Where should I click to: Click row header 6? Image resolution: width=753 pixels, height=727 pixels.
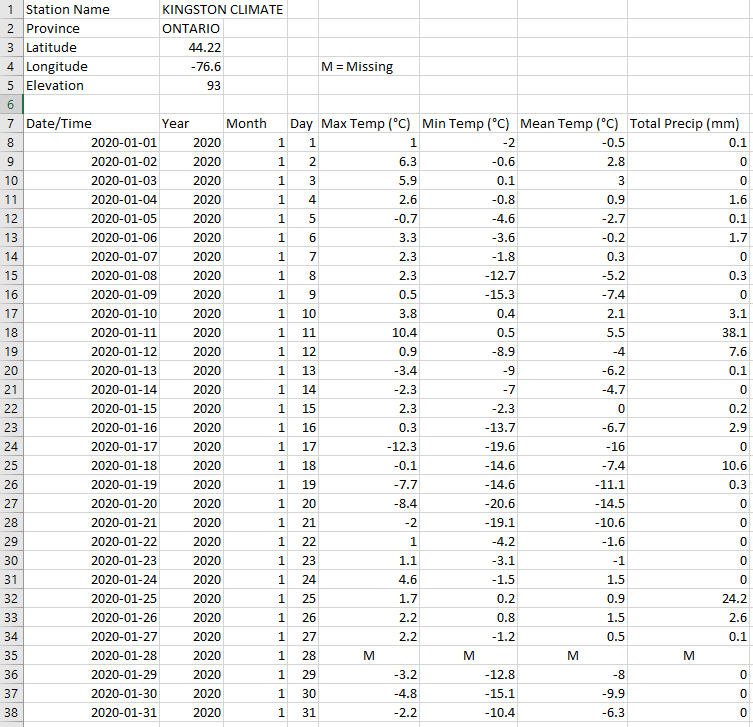click(11, 105)
